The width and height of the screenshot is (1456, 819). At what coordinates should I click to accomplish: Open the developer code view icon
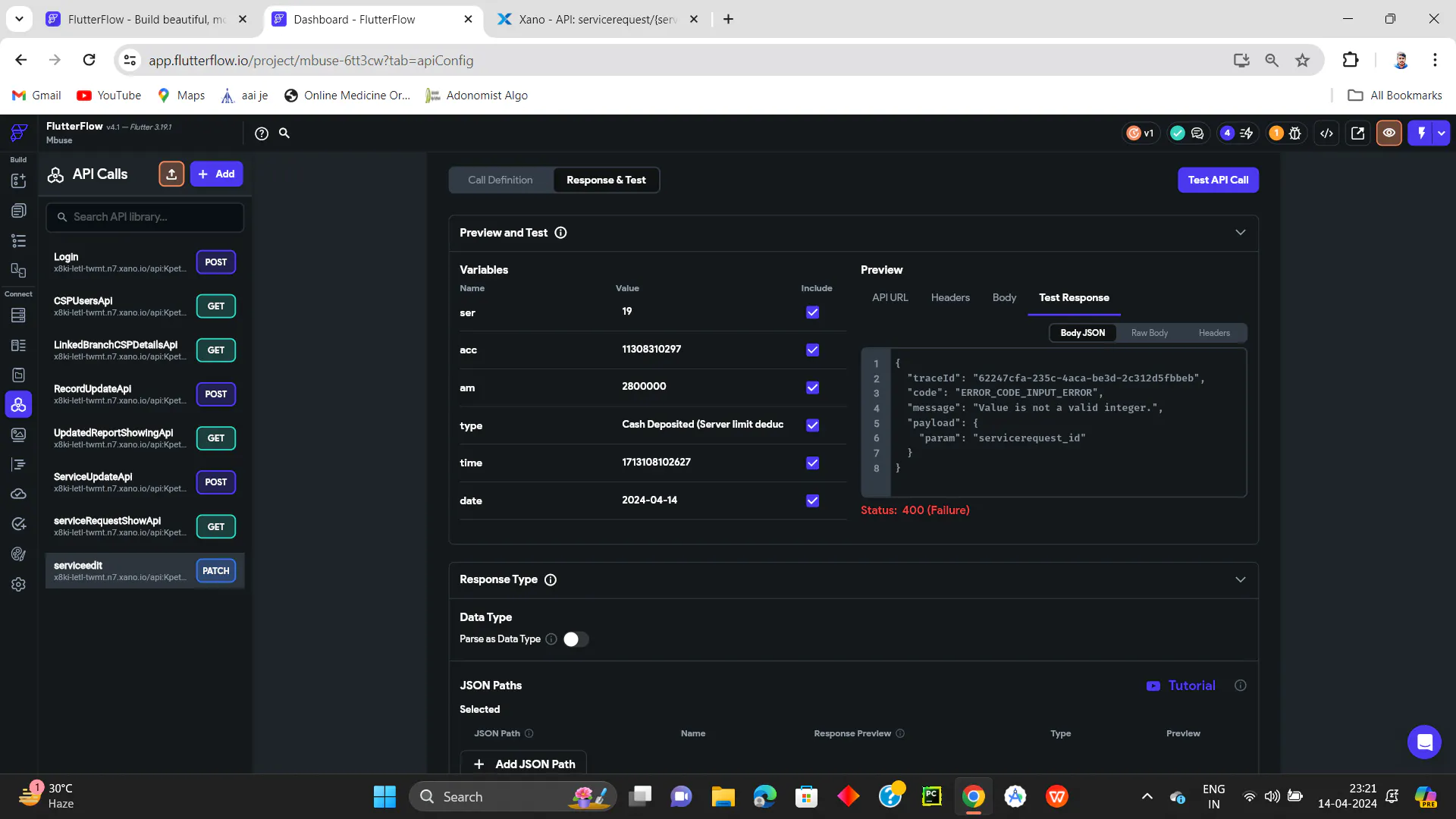click(x=1326, y=133)
